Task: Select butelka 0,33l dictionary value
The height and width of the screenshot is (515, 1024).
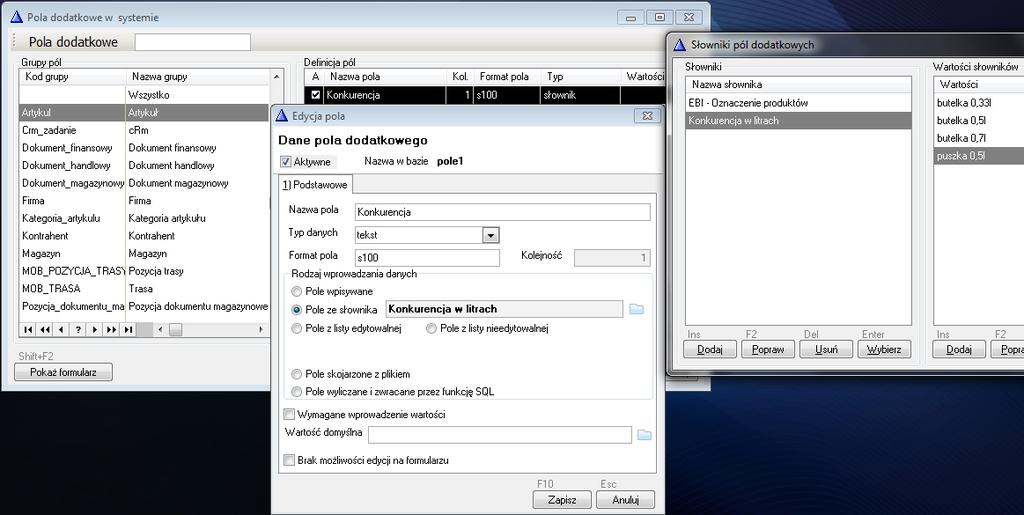Action: click(978, 102)
